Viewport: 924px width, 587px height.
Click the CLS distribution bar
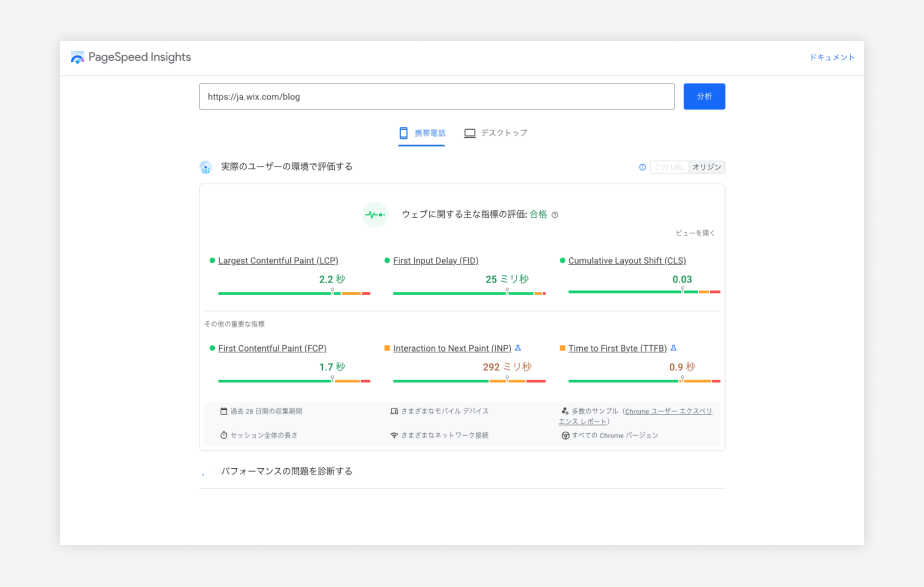pyautogui.click(x=644, y=292)
